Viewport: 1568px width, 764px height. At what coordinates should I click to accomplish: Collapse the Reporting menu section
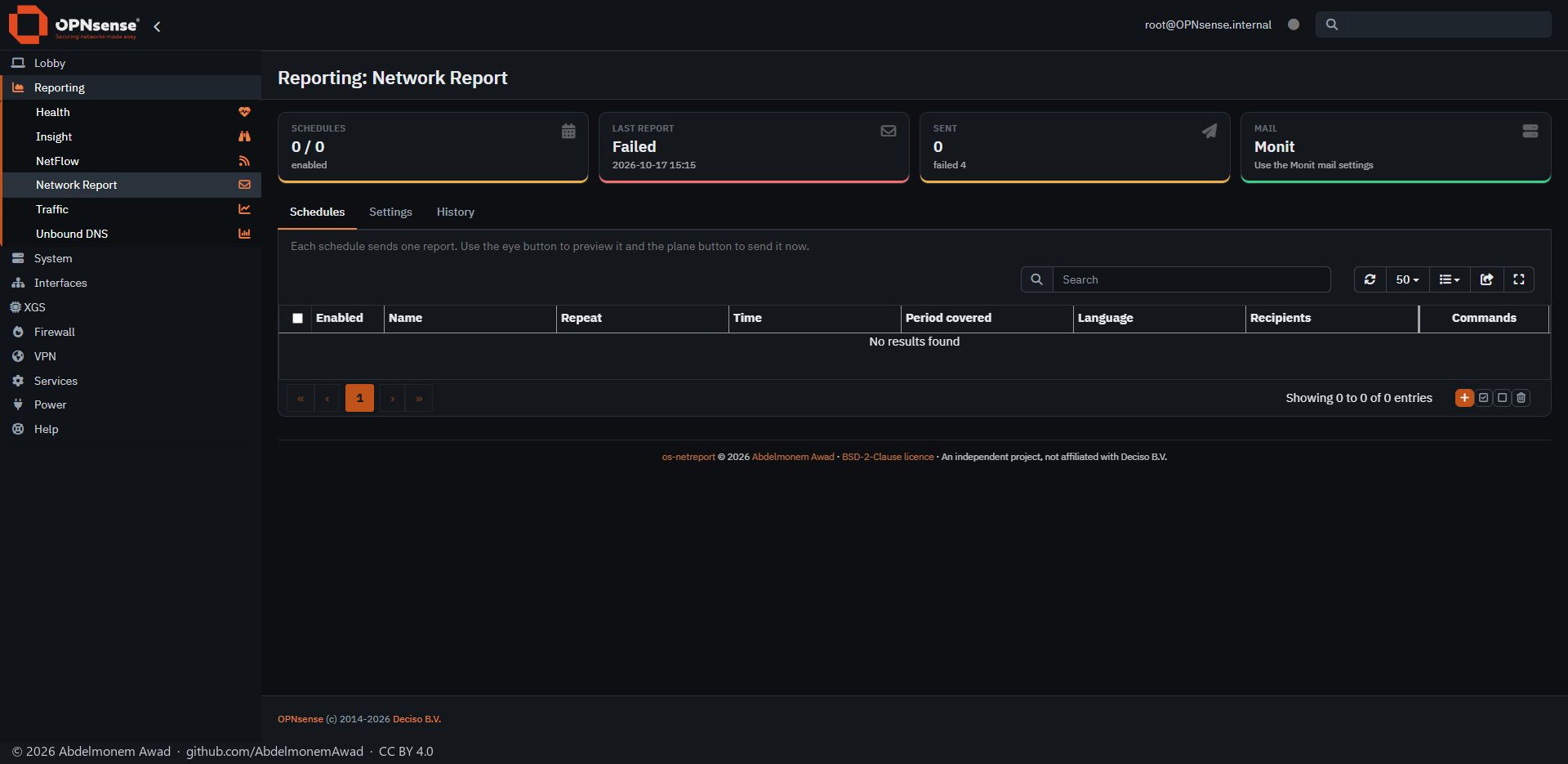click(x=131, y=87)
